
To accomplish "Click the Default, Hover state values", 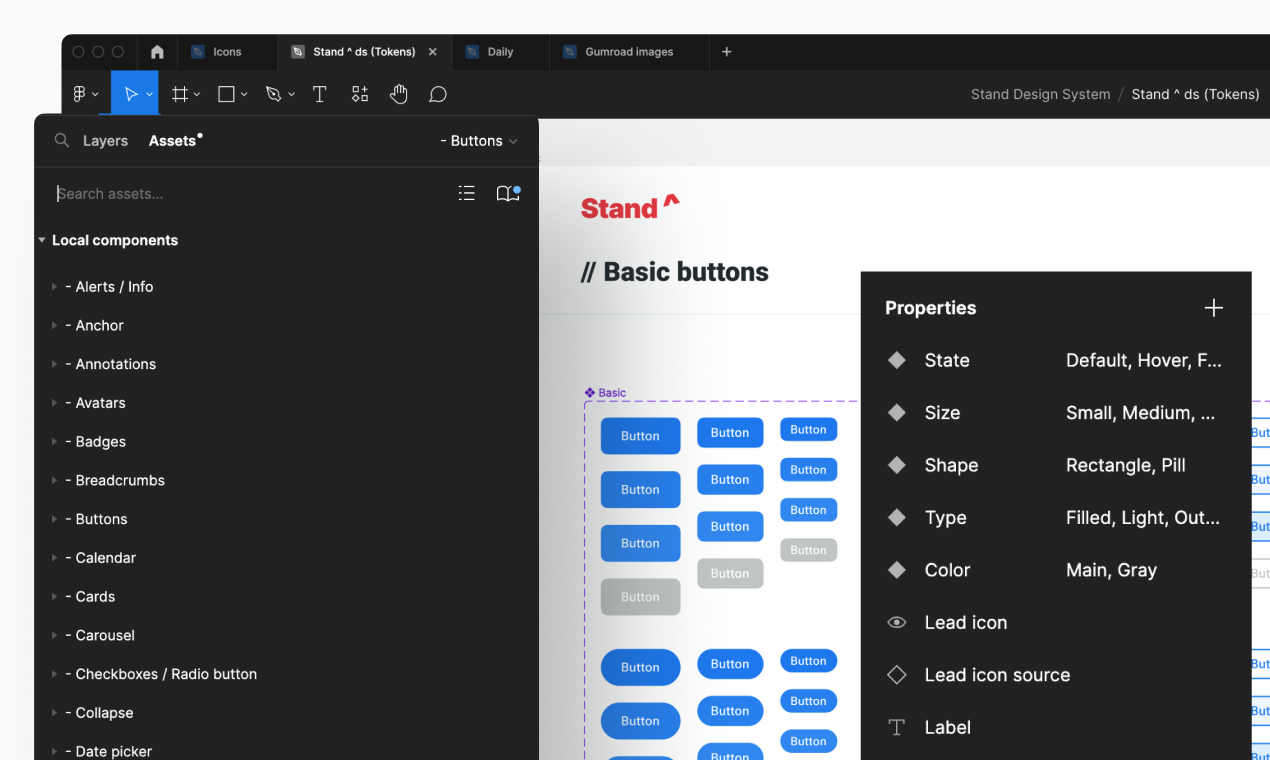I will pos(1144,360).
